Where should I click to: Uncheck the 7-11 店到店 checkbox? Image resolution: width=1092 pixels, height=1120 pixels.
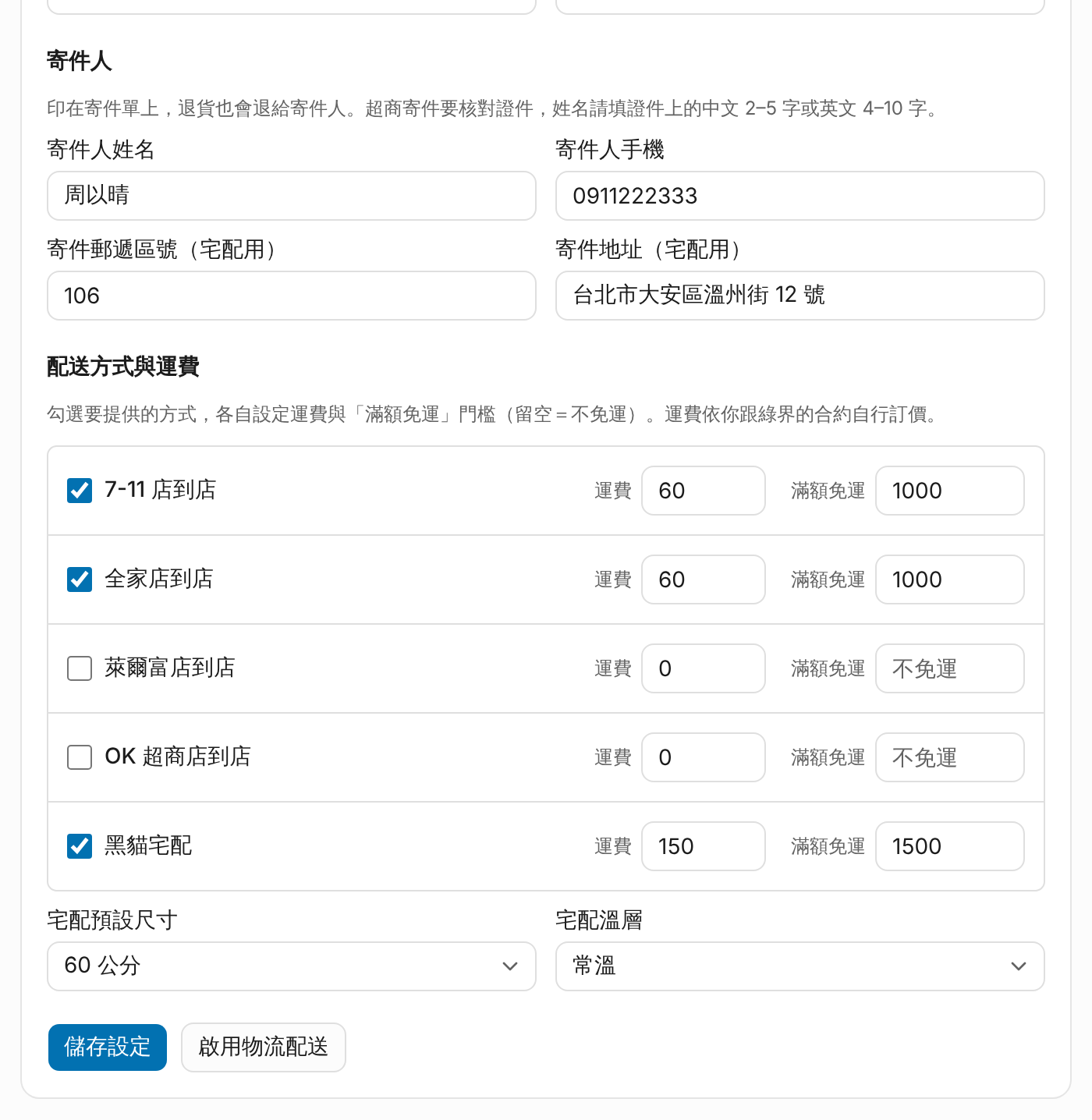point(80,491)
